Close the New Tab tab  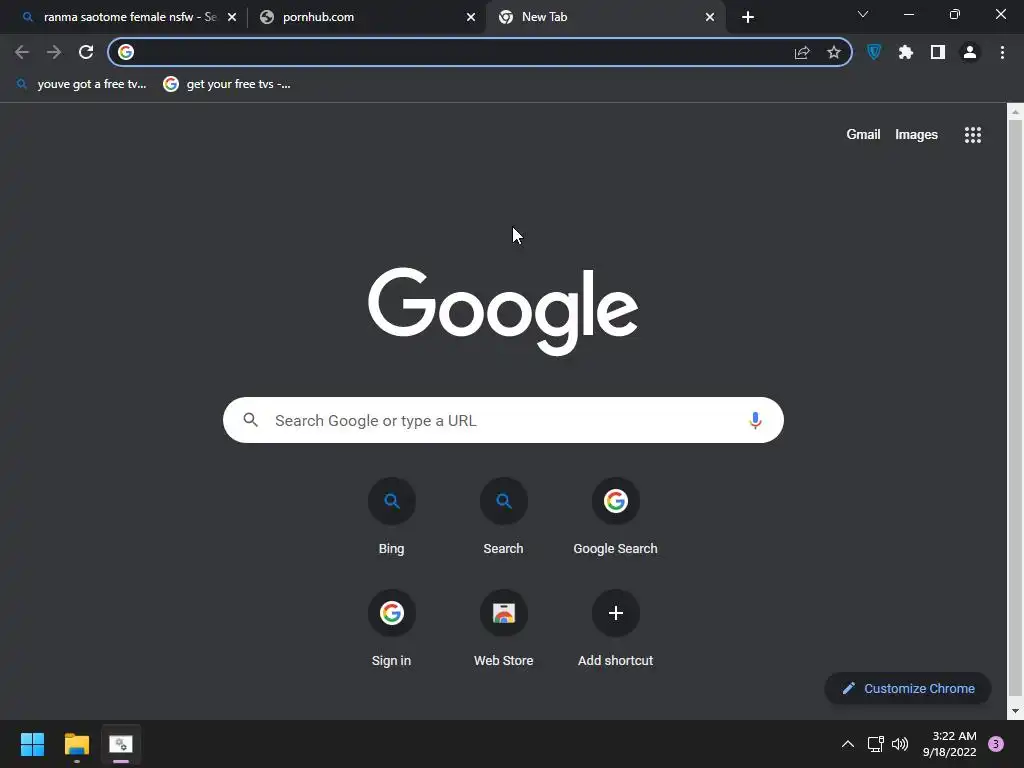click(710, 17)
